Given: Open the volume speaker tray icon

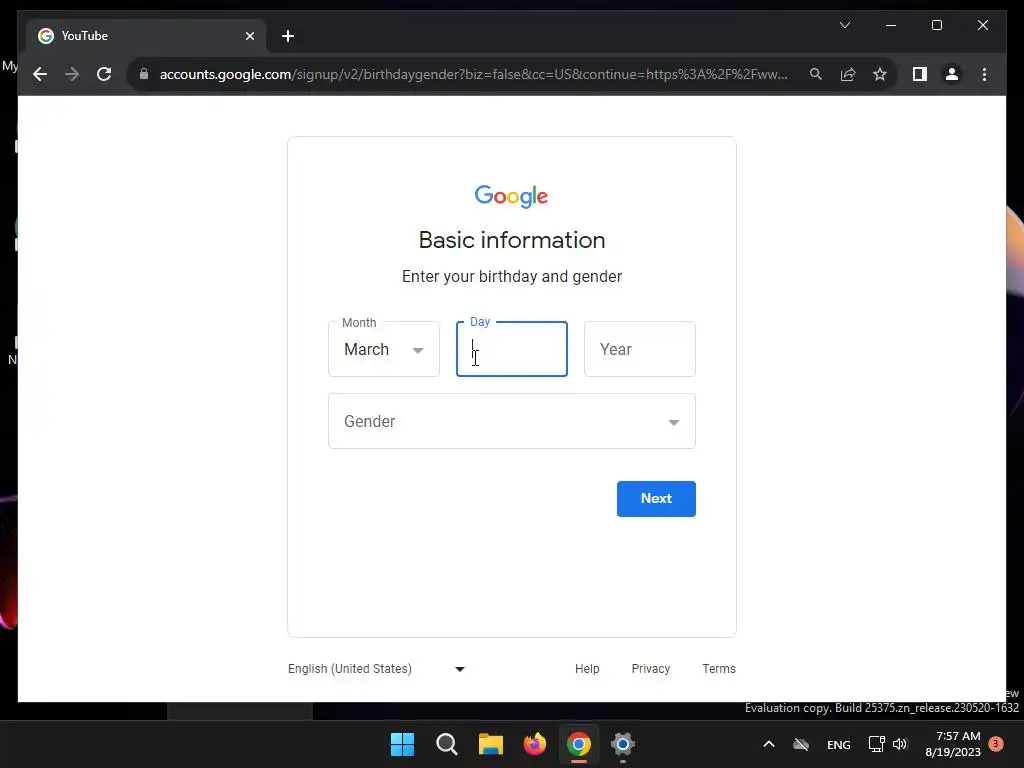Looking at the screenshot, I should pos(900,744).
